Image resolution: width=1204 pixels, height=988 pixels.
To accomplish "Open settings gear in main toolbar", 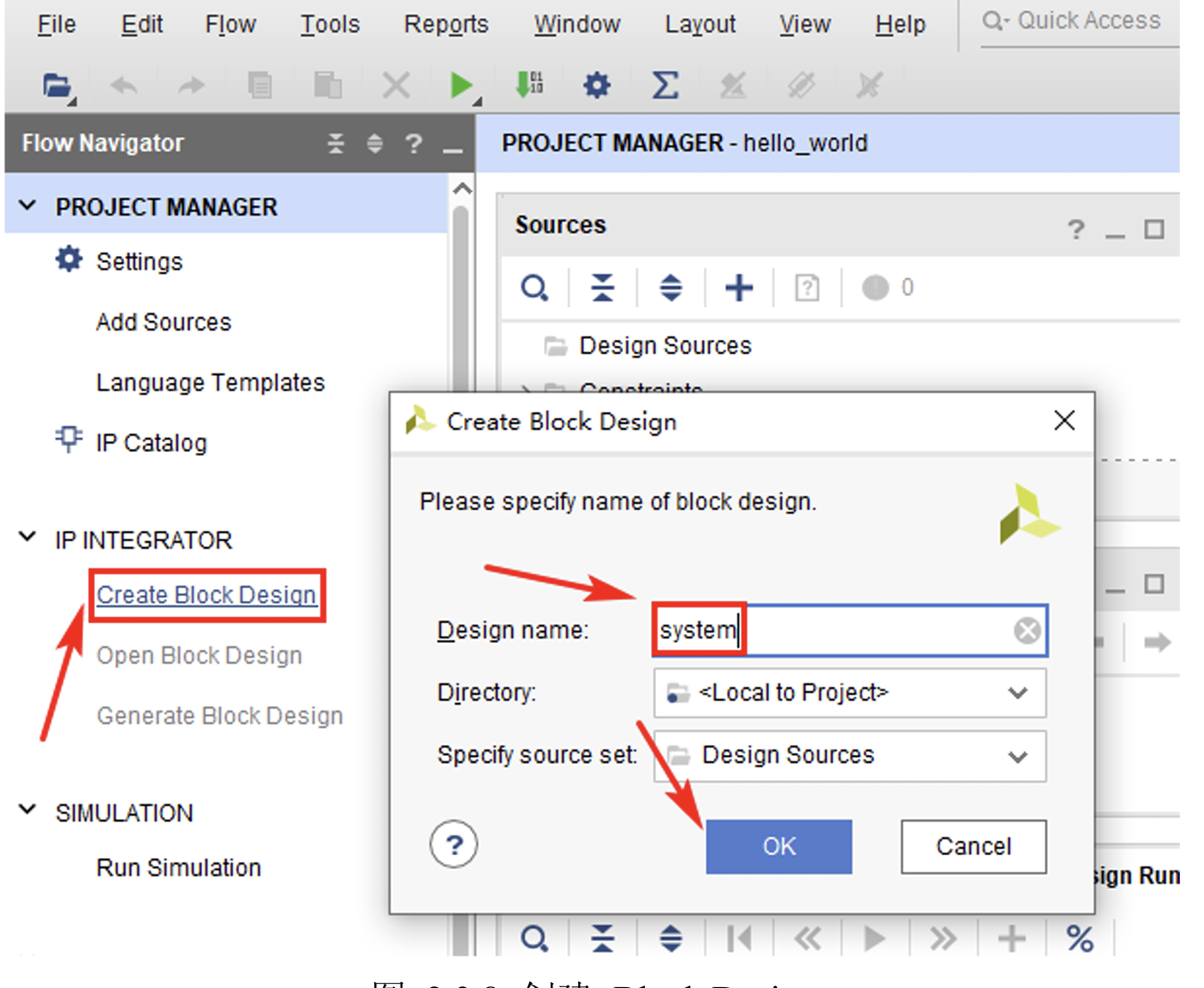I will pos(597,86).
